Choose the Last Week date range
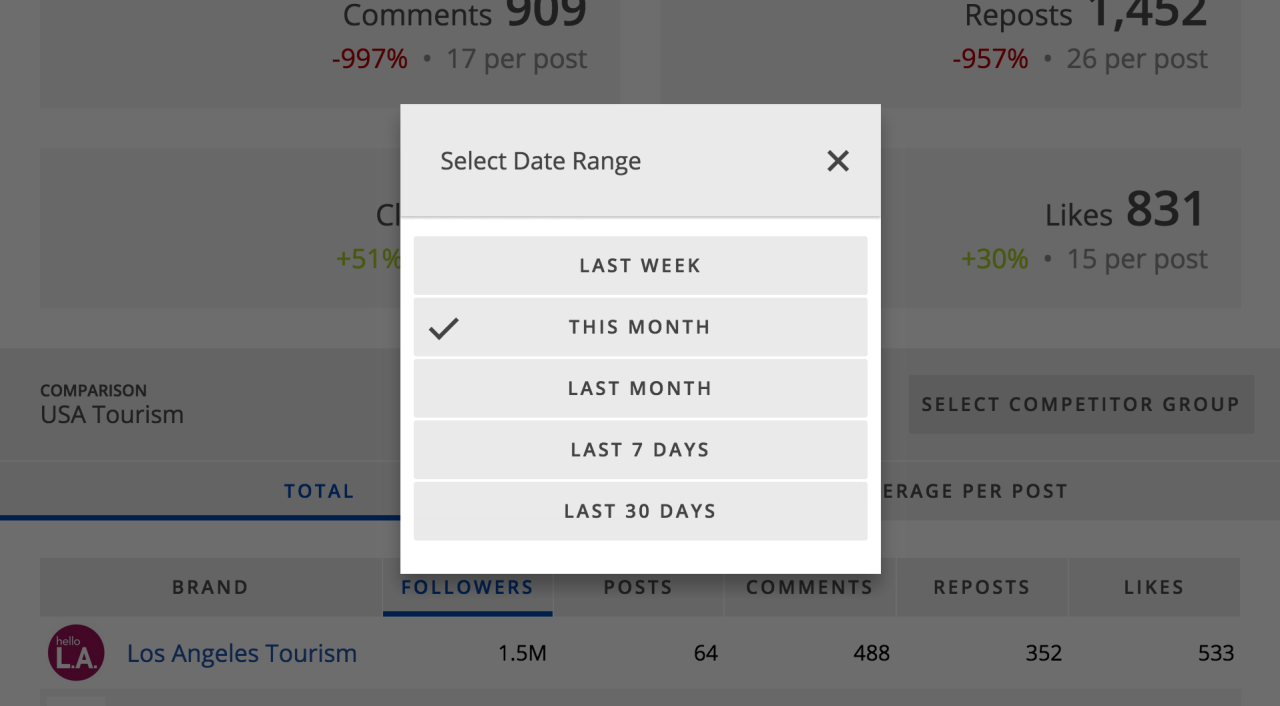The width and height of the screenshot is (1280, 706). click(x=640, y=266)
